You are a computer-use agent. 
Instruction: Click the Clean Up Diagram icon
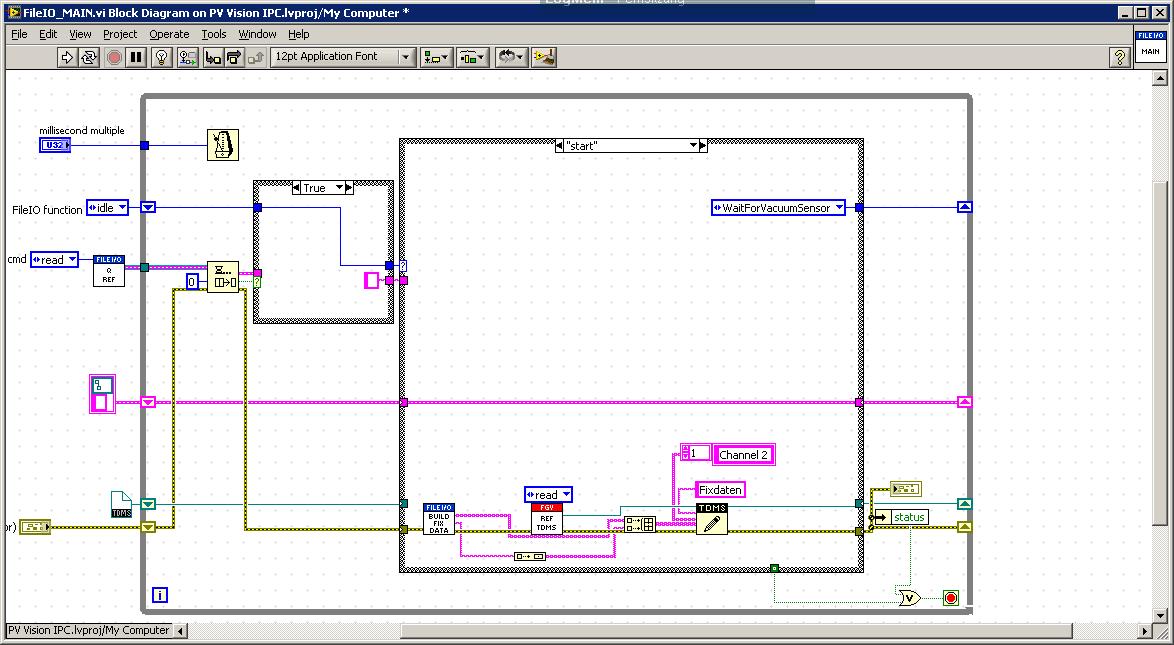coord(544,57)
